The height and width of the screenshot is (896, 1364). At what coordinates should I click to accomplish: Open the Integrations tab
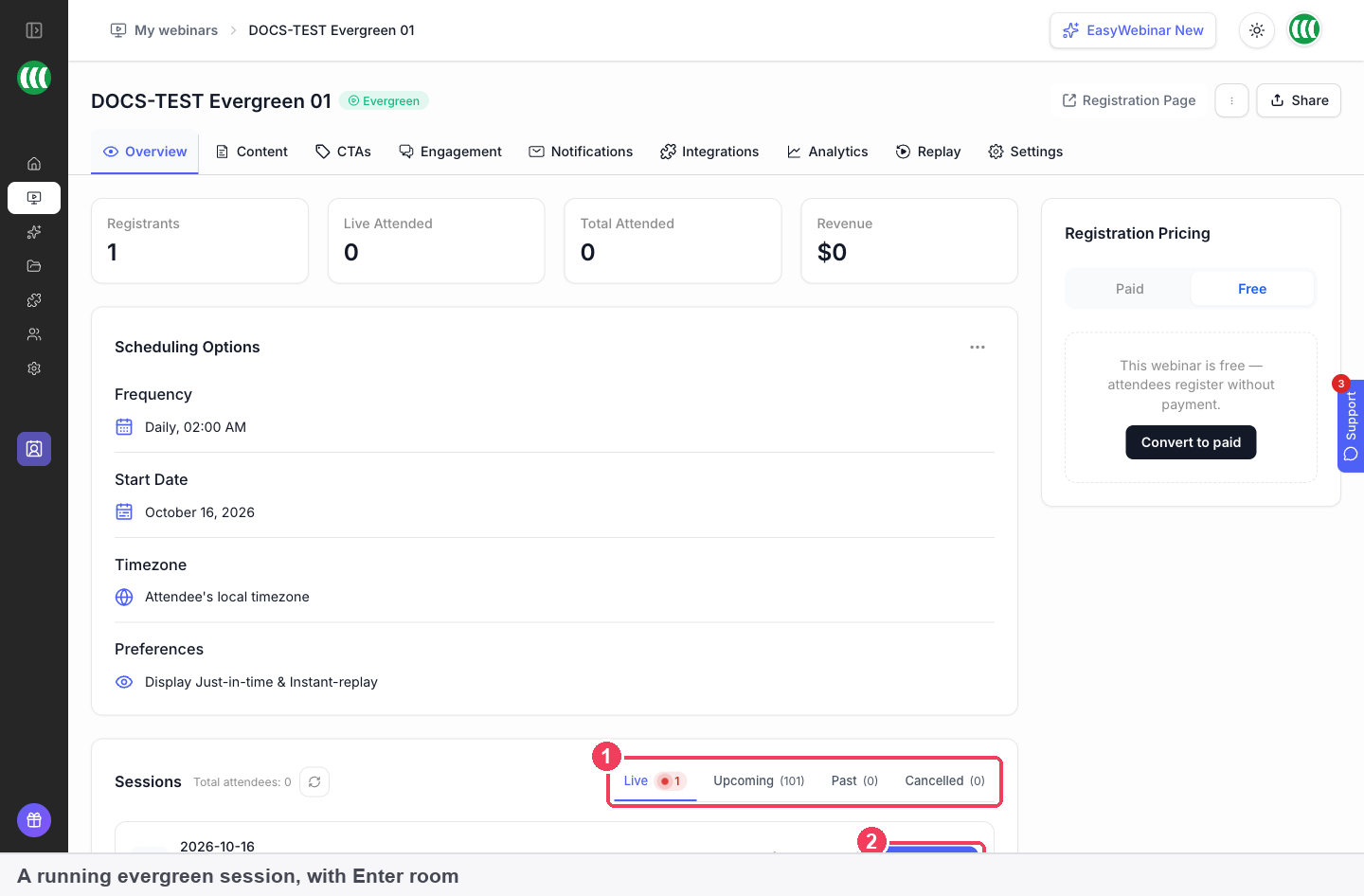(709, 152)
